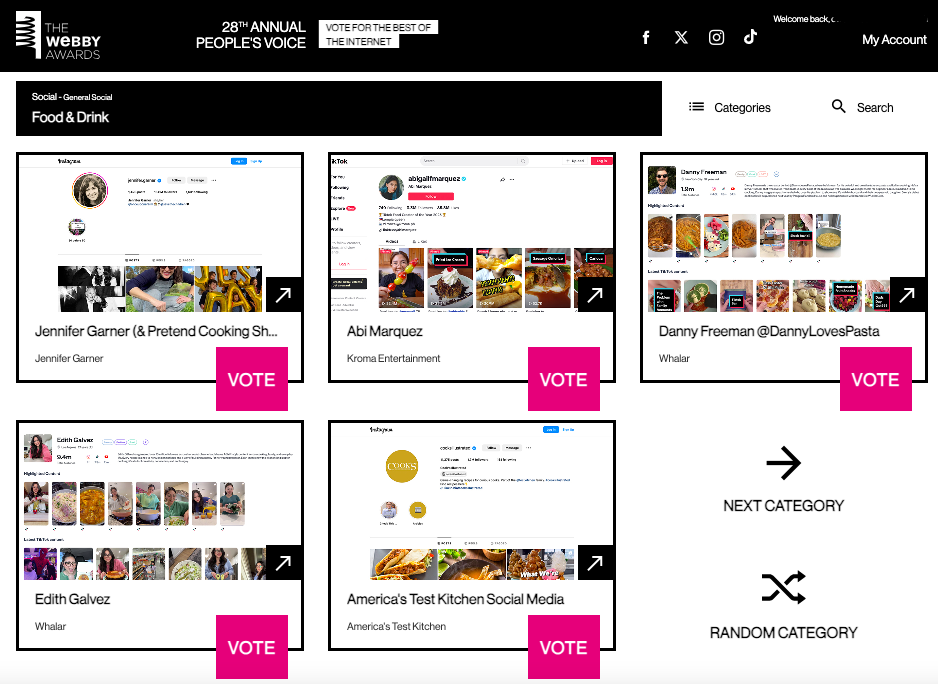Open external link arrow on America's Test Kitchen card
Screen dimensions: 938x684
(x=595, y=563)
